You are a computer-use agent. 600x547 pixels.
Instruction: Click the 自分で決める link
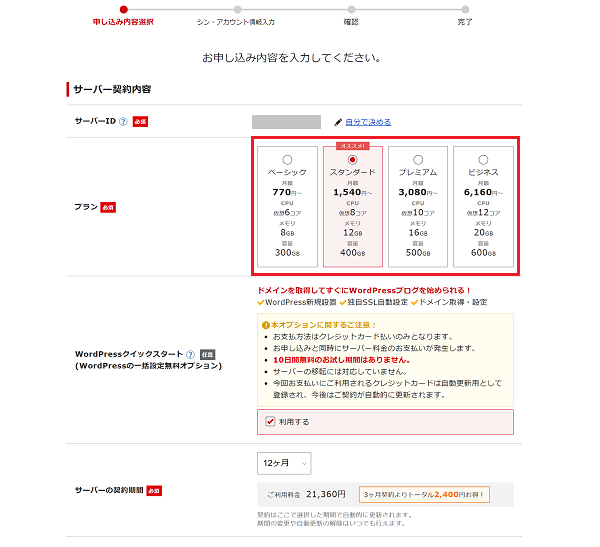[368, 122]
